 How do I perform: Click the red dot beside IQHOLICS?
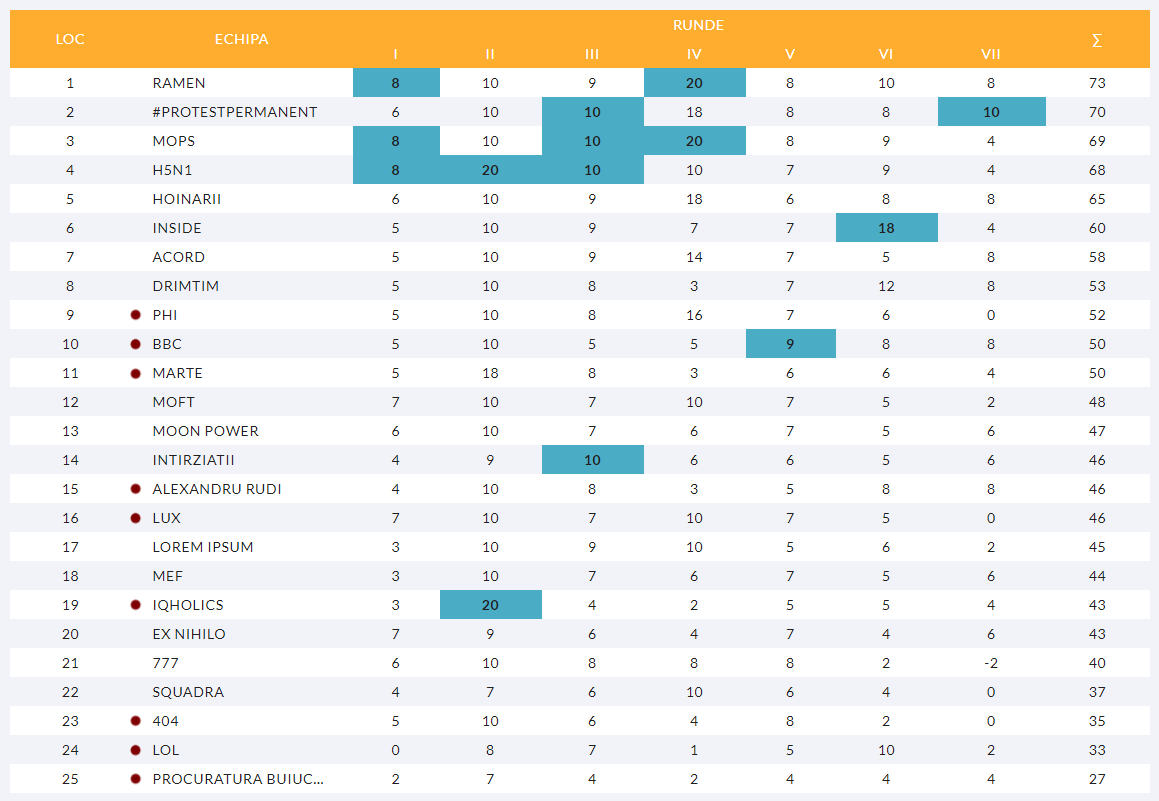135,605
